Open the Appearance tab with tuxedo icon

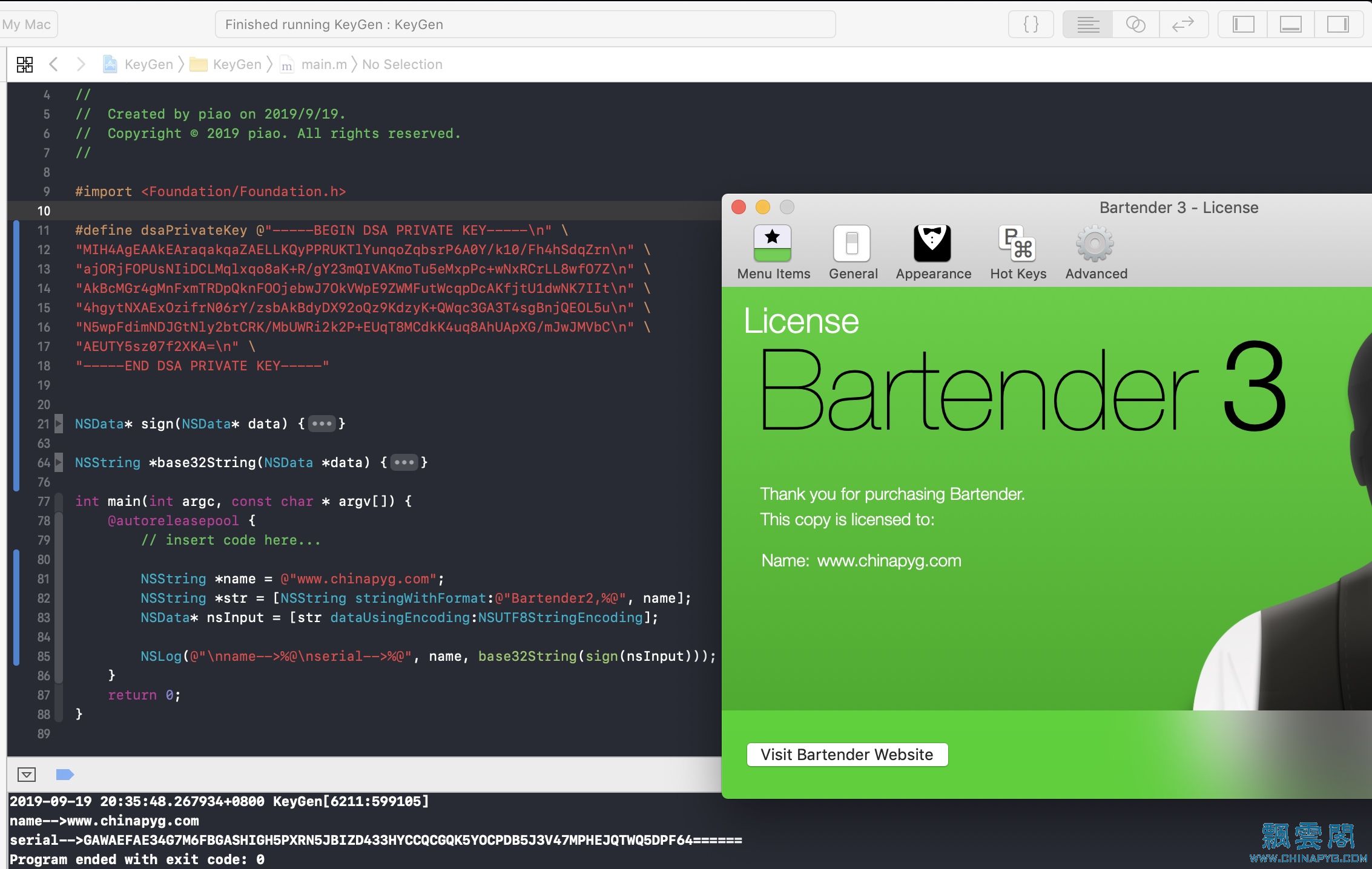(933, 253)
